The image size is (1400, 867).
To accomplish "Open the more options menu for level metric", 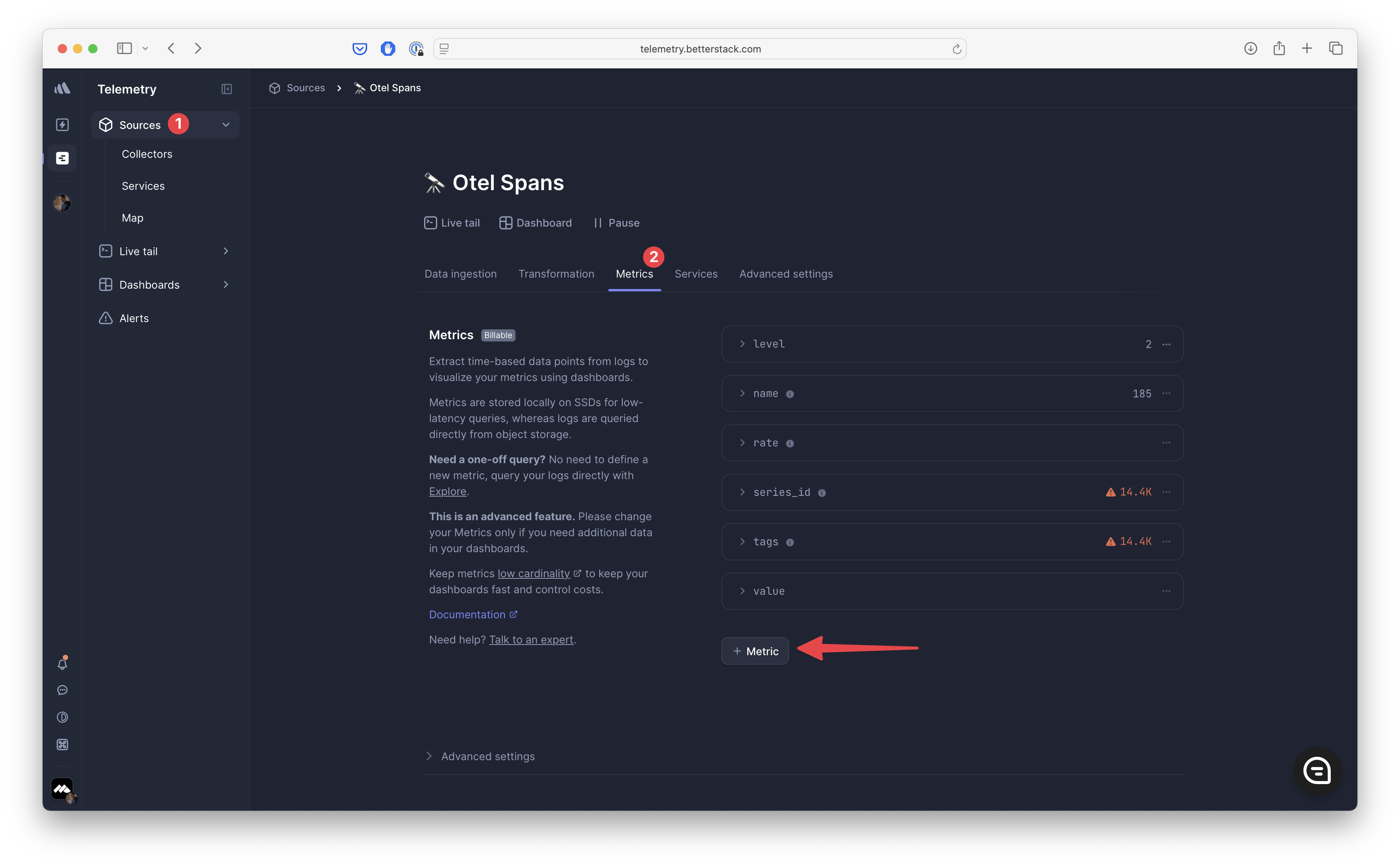I will pyautogui.click(x=1166, y=344).
